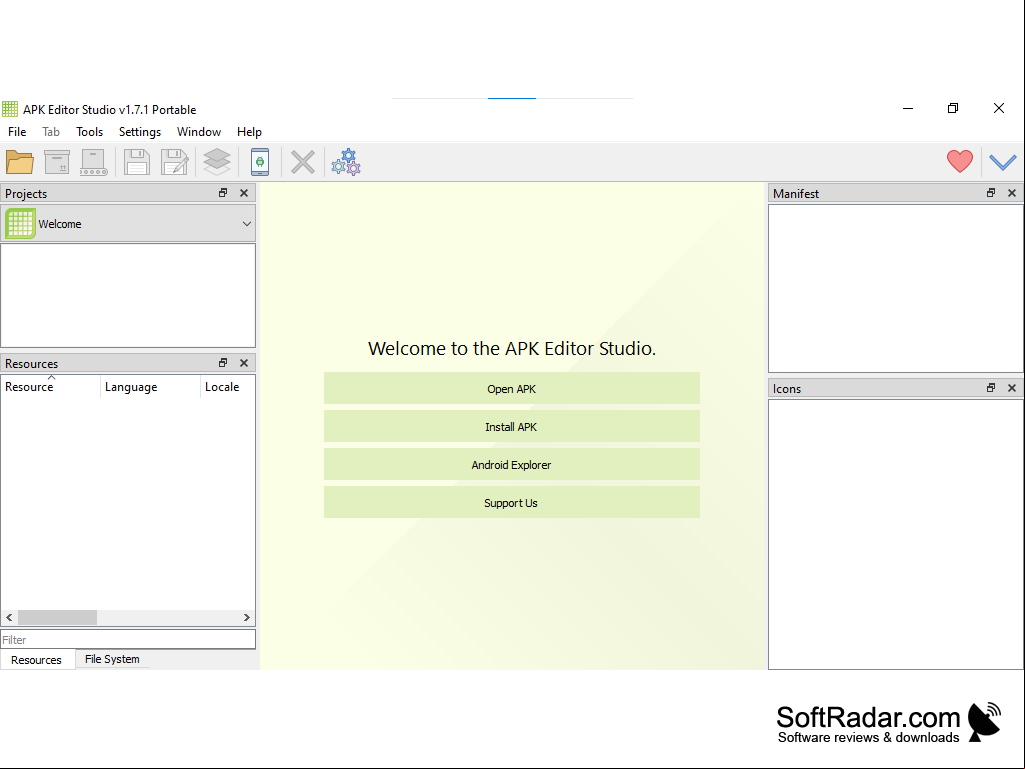
Task: Click the Save floppy disk toolbar icon
Action: [137, 162]
